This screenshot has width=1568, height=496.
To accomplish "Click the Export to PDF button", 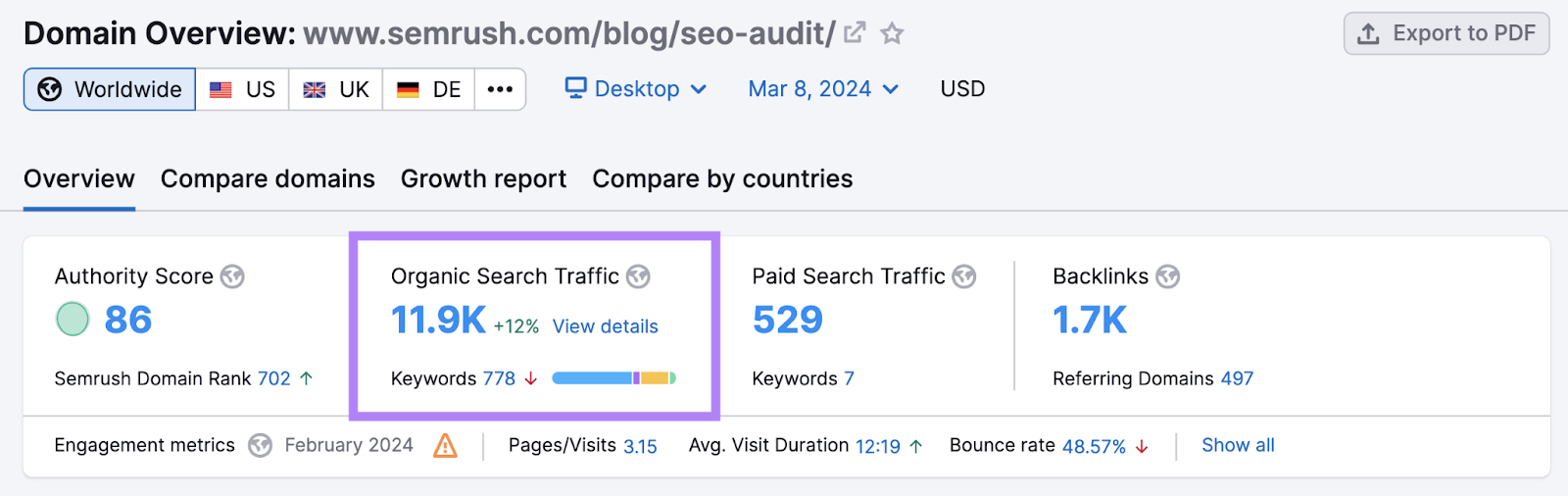I will pos(1445,33).
